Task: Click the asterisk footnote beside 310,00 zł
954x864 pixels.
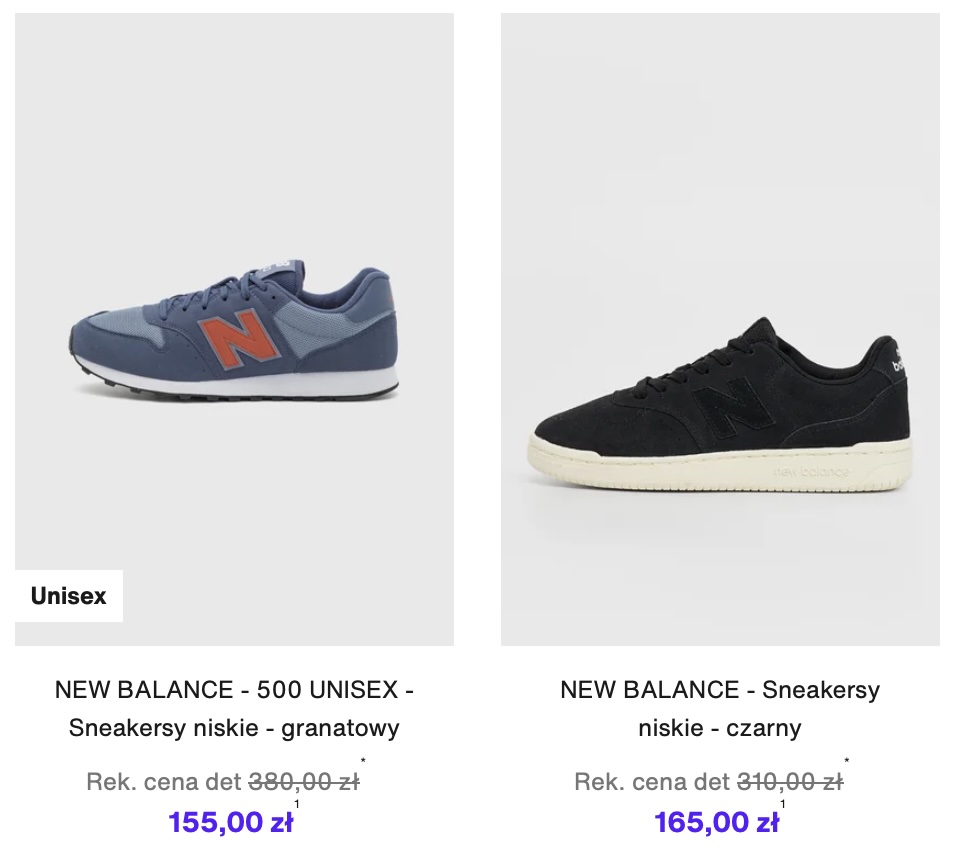Action: tap(847, 763)
